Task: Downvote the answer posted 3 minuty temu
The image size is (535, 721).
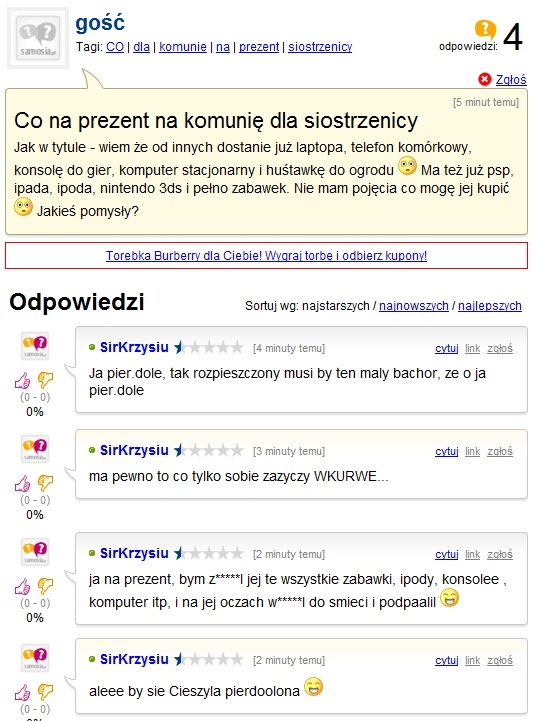Action: click(x=45, y=483)
